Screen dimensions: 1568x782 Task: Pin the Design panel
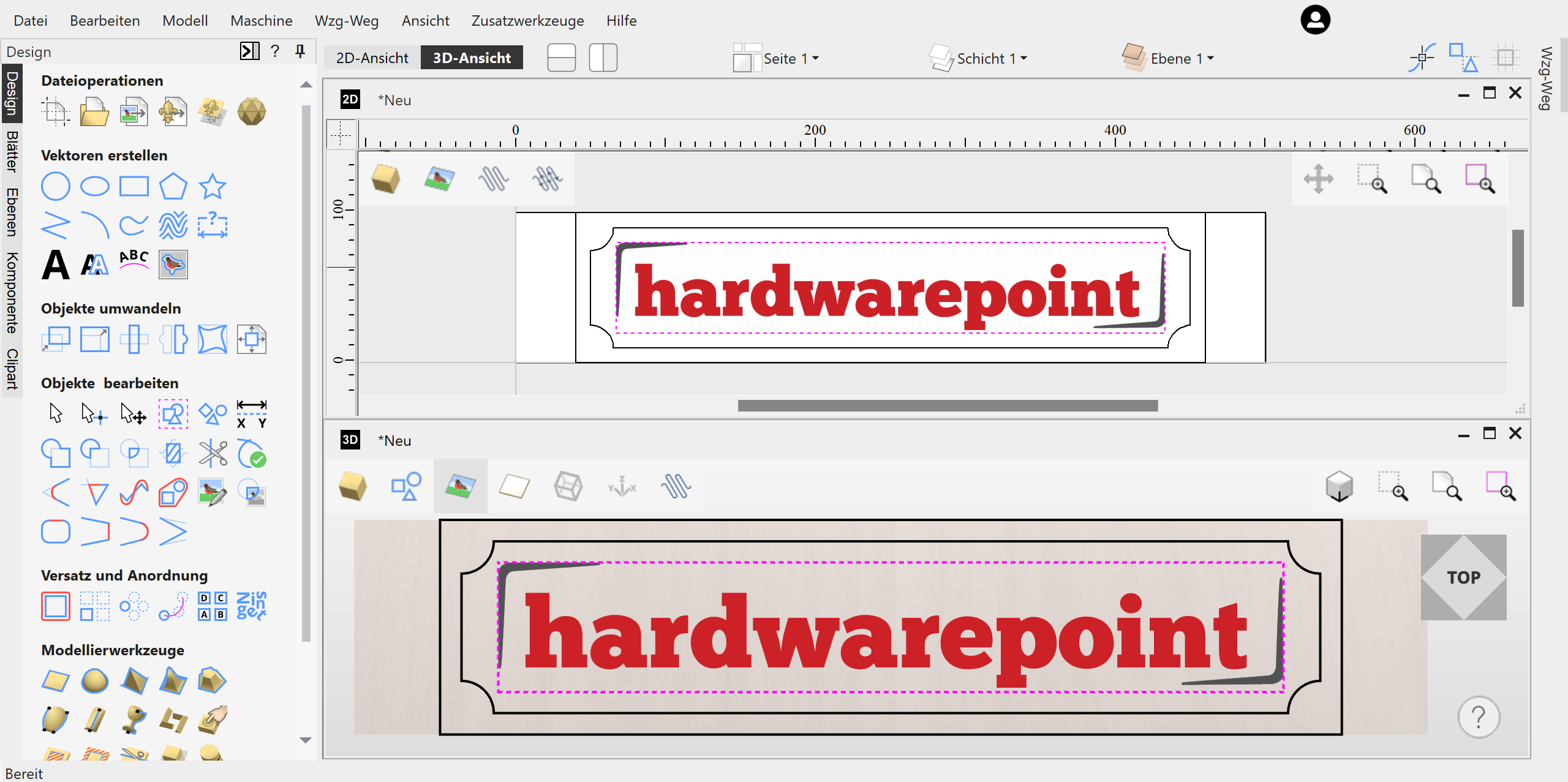tap(300, 51)
